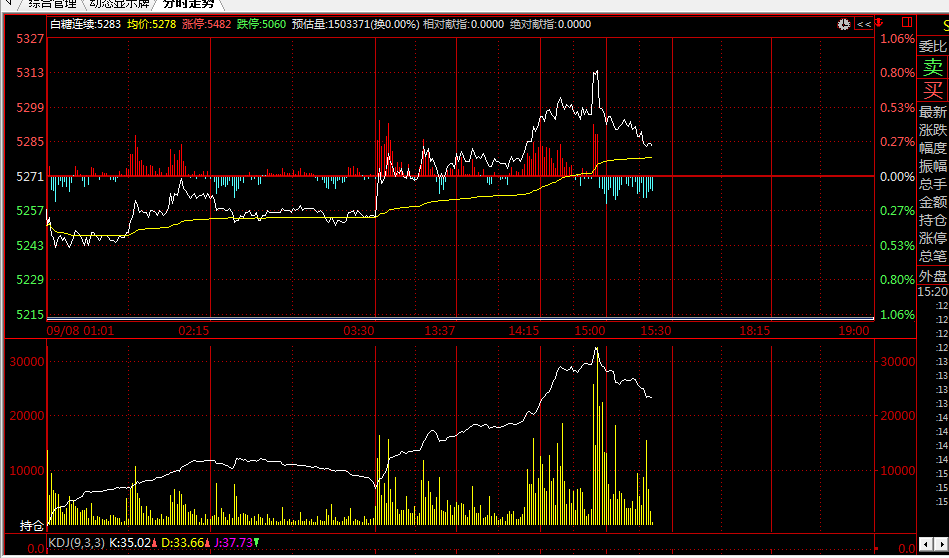Collapse side panel with the << button
Image resolution: width=949 pixels, height=558 pixels.
coord(863,24)
